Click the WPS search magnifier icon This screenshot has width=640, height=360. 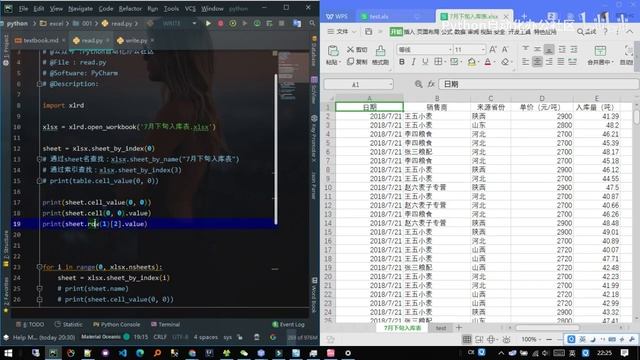tap(580, 31)
